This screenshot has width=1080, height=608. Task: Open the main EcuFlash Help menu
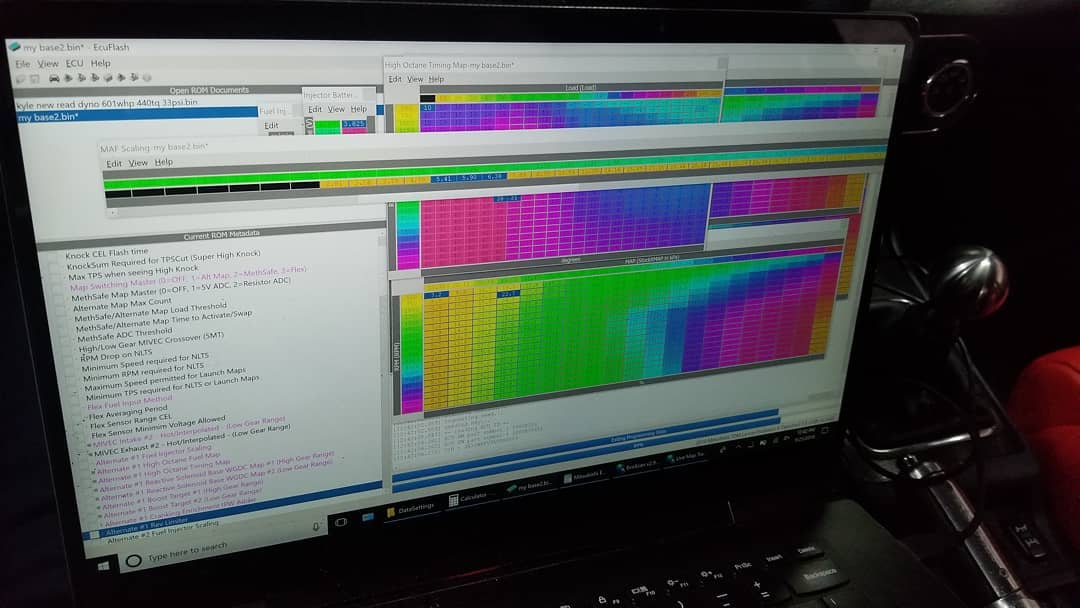tap(101, 63)
